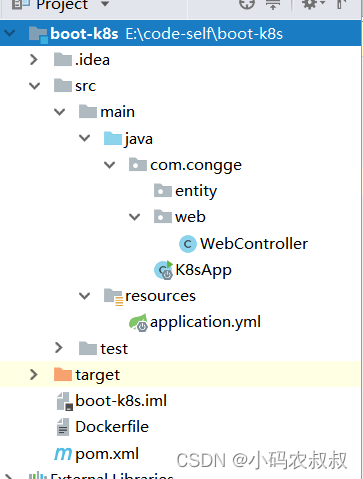Expand the target folder arrow

tap(34, 374)
